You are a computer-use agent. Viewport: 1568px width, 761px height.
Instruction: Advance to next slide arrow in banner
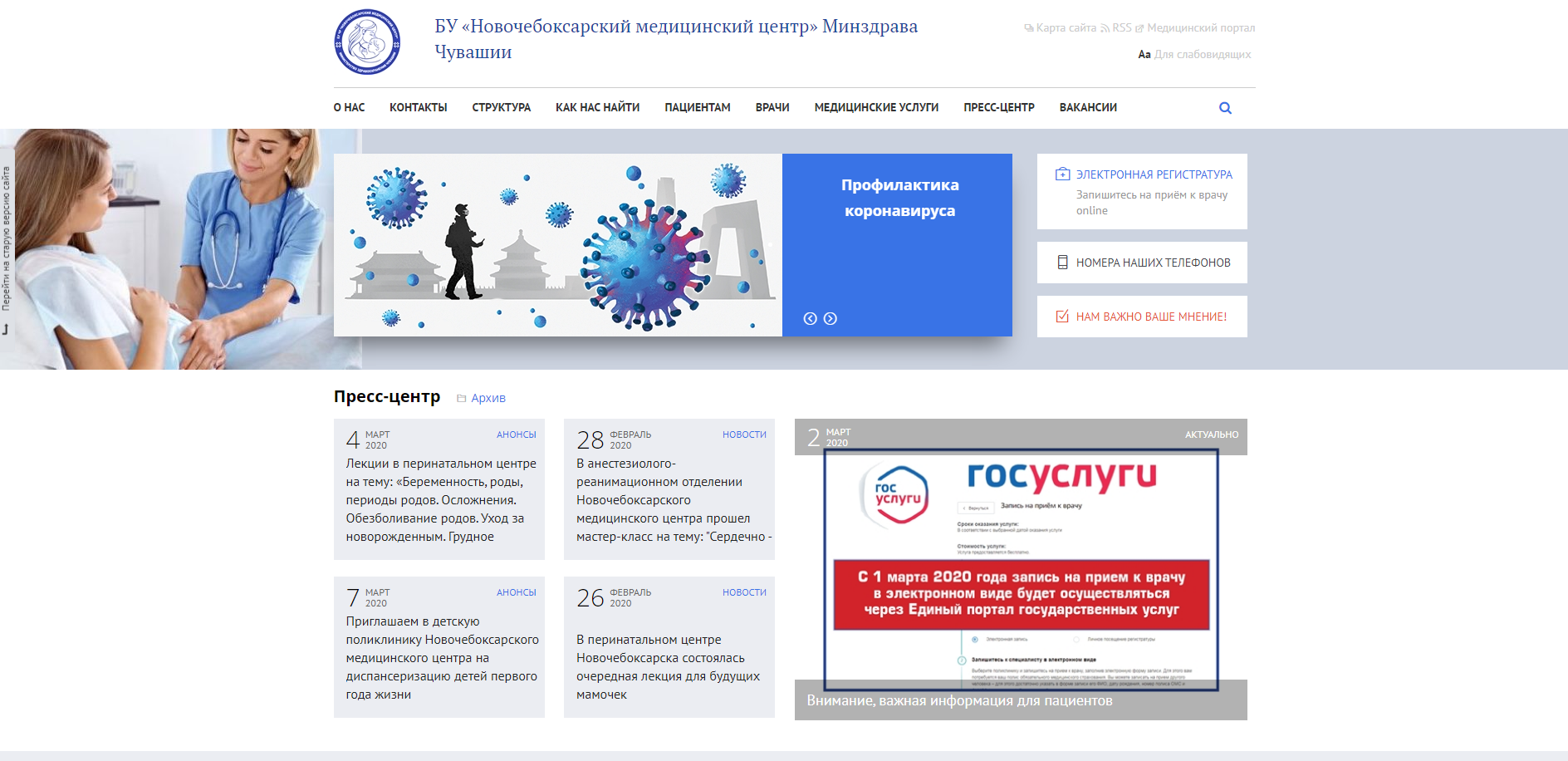[x=830, y=318]
